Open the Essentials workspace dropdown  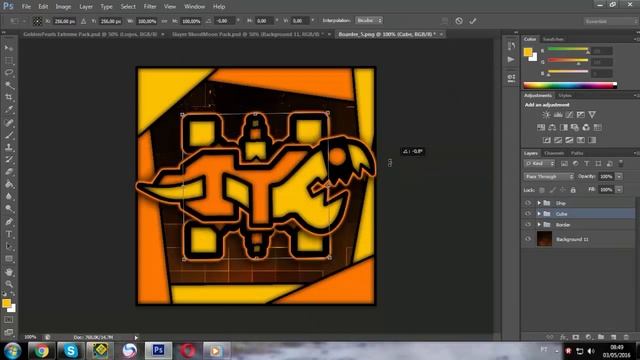[x=610, y=21]
